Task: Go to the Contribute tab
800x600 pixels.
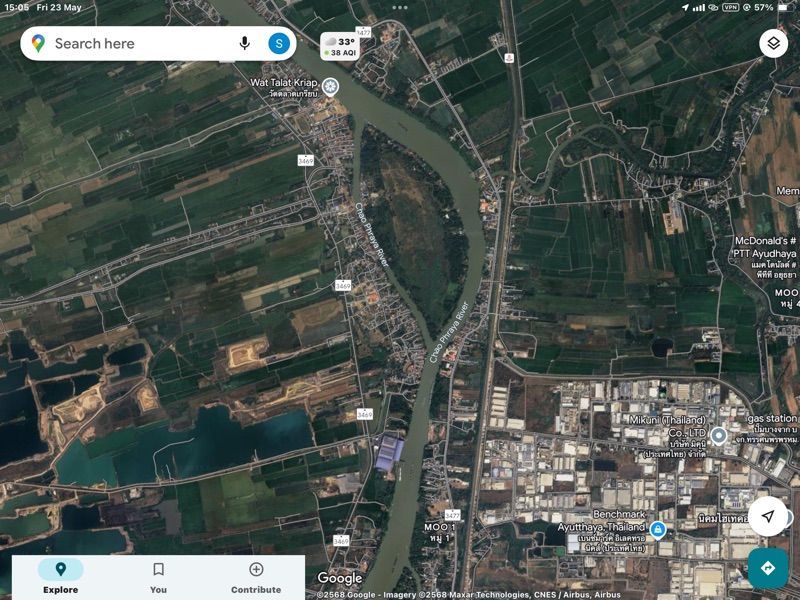Action: click(x=256, y=577)
